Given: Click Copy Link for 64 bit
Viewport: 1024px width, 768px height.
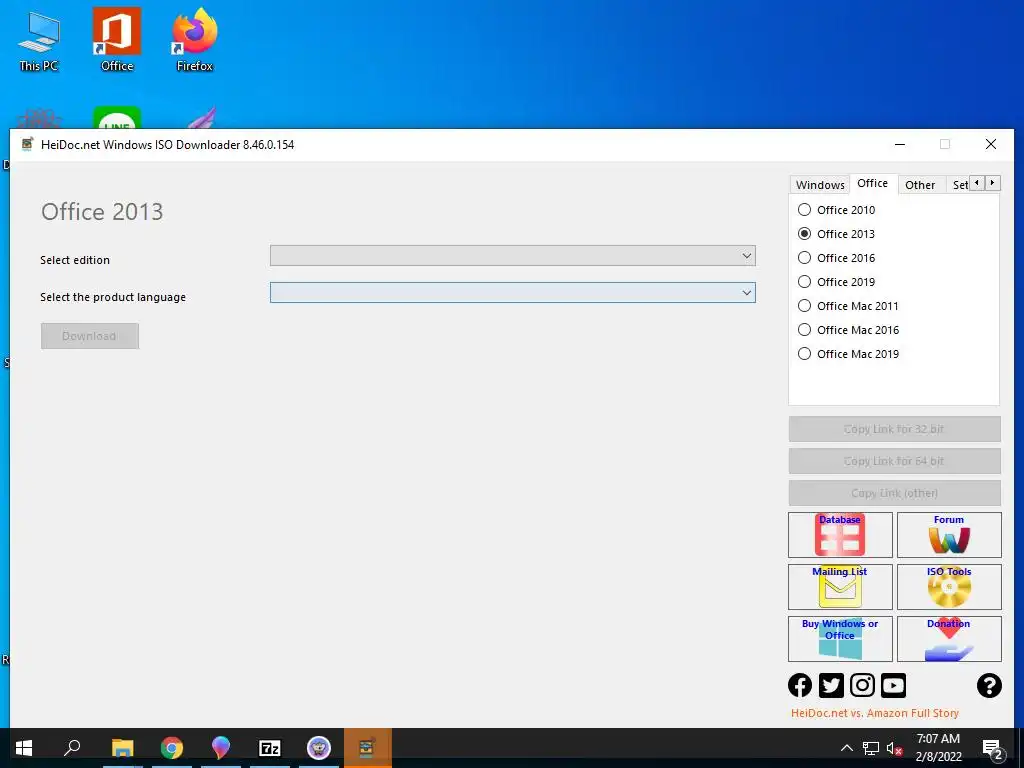Looking at the screenshot, I should 894,461.
